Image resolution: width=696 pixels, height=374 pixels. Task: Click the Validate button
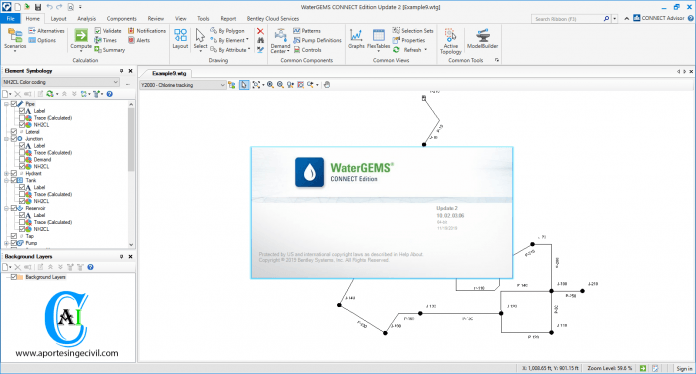[x=108, y=31]
